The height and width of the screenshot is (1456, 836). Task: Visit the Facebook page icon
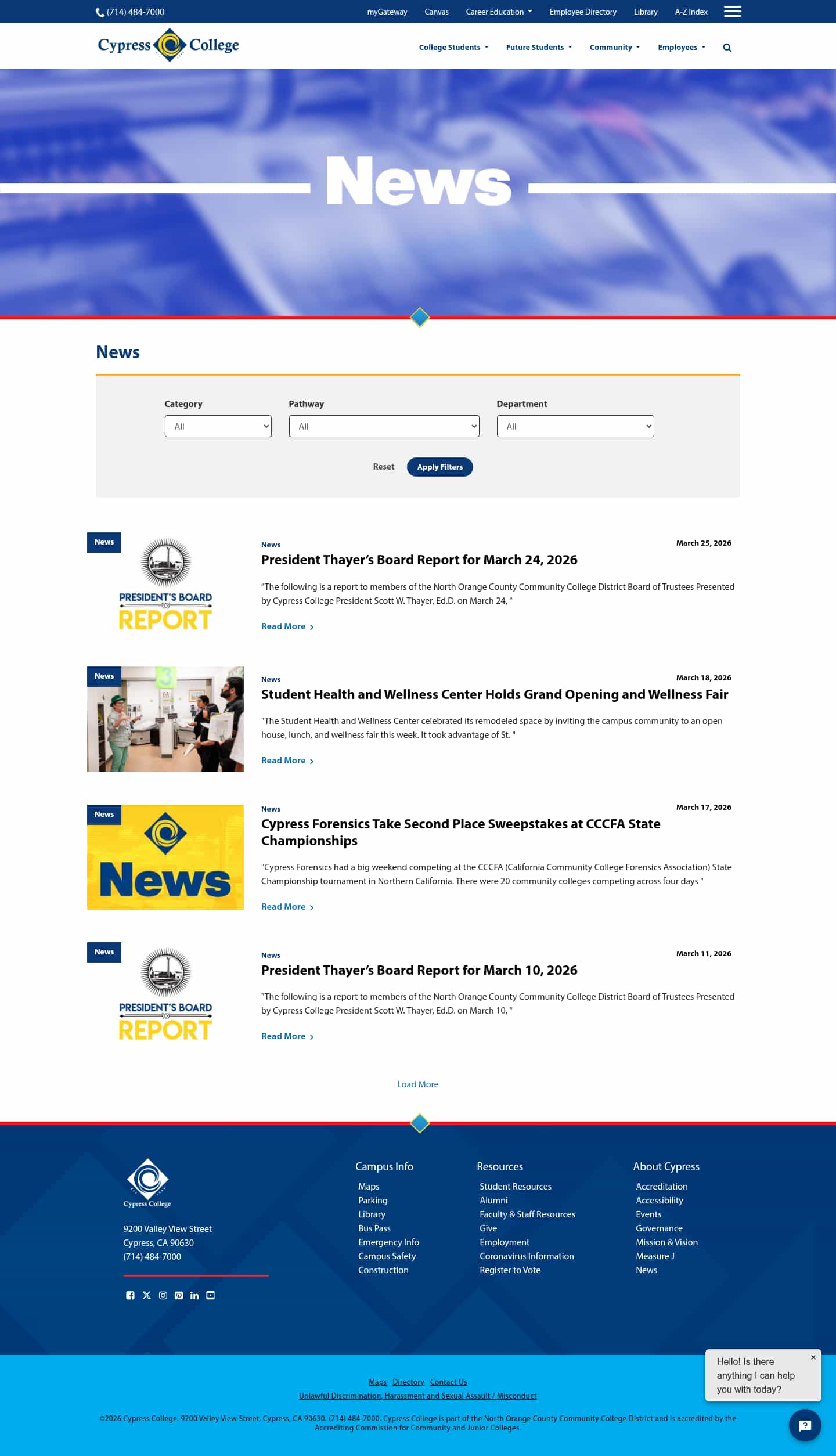coord(130,1295)
